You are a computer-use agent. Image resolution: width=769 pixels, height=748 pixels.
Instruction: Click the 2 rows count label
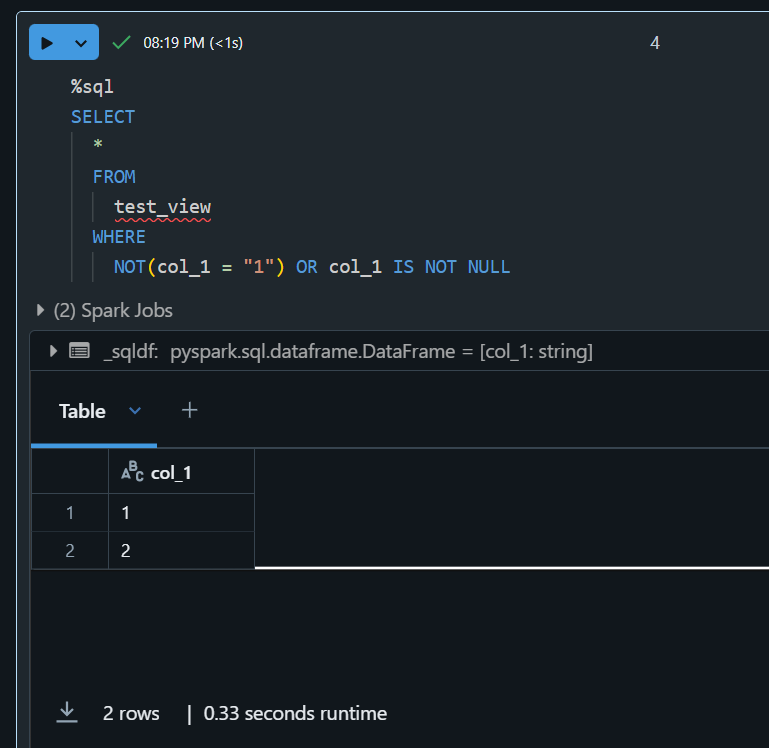pos(131,714)
